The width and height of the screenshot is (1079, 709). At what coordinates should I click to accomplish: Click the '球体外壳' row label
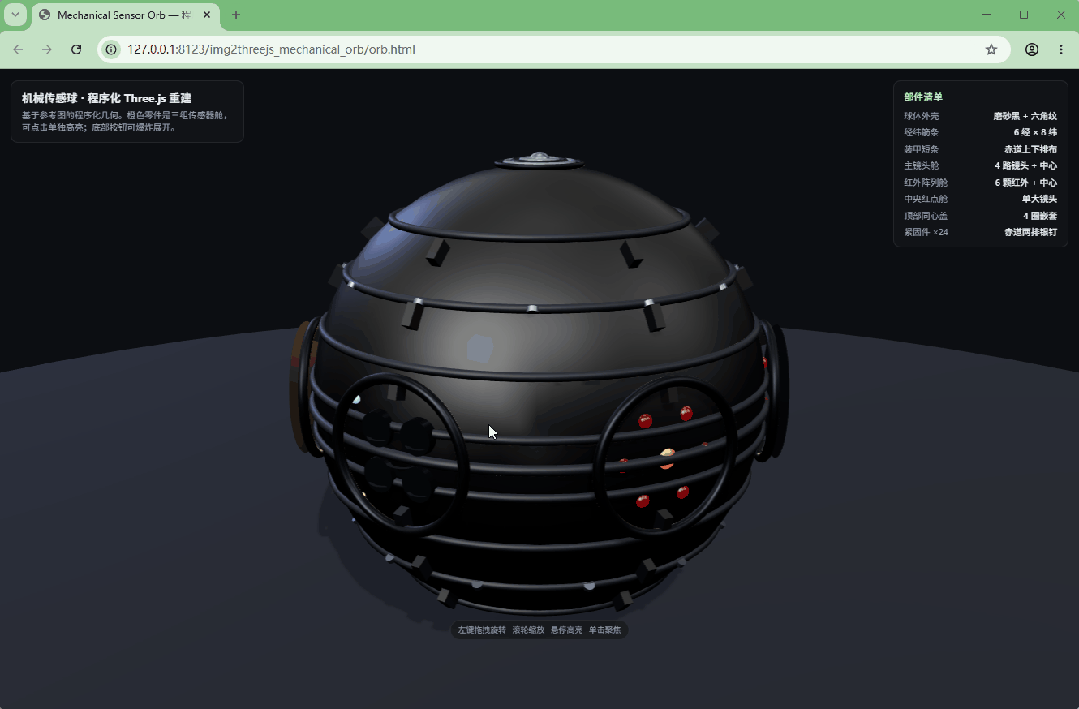tap(921, 116)
